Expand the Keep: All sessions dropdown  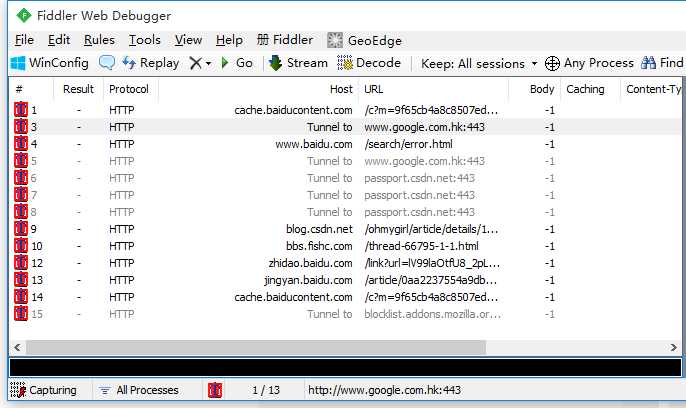coord(479,63)
